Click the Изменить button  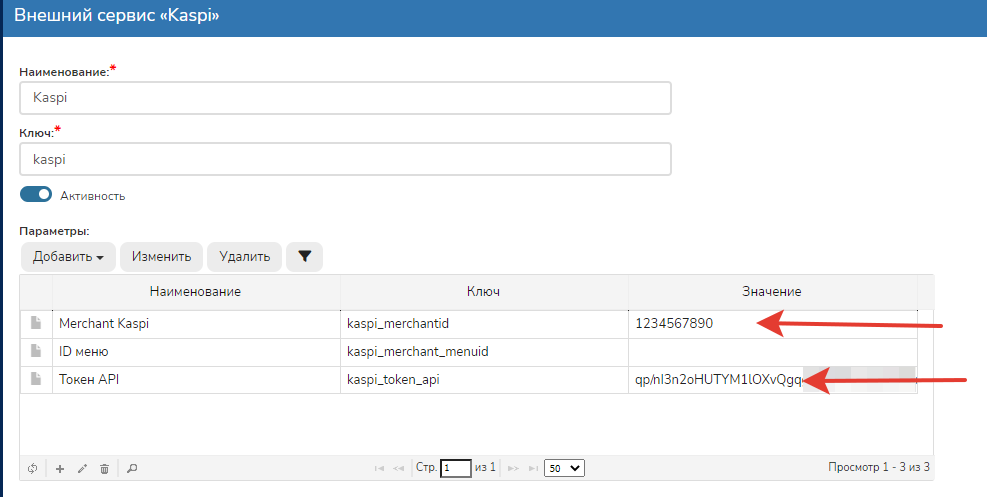tap(161, 257)
